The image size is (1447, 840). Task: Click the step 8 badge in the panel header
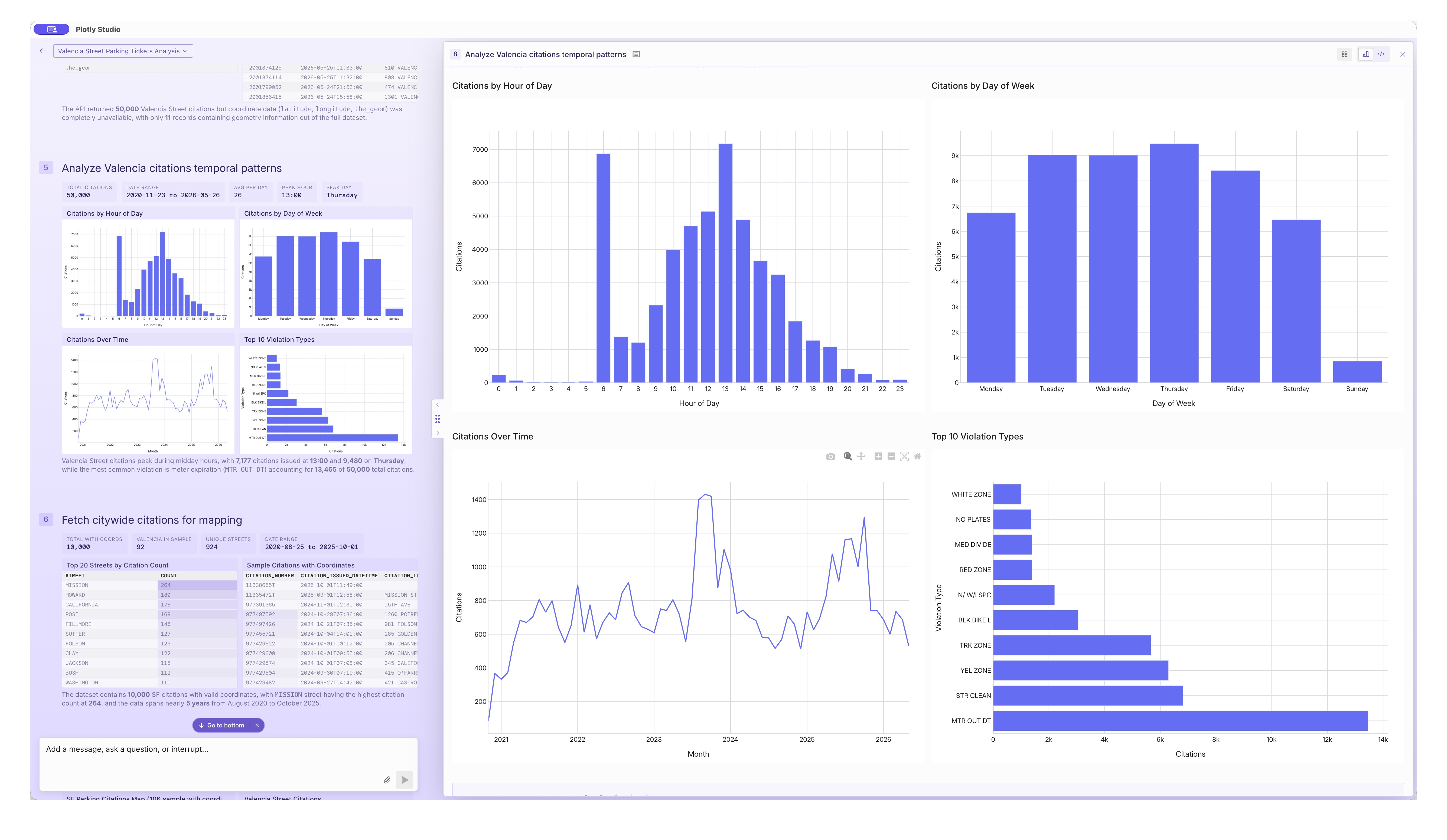click(455, 54)
